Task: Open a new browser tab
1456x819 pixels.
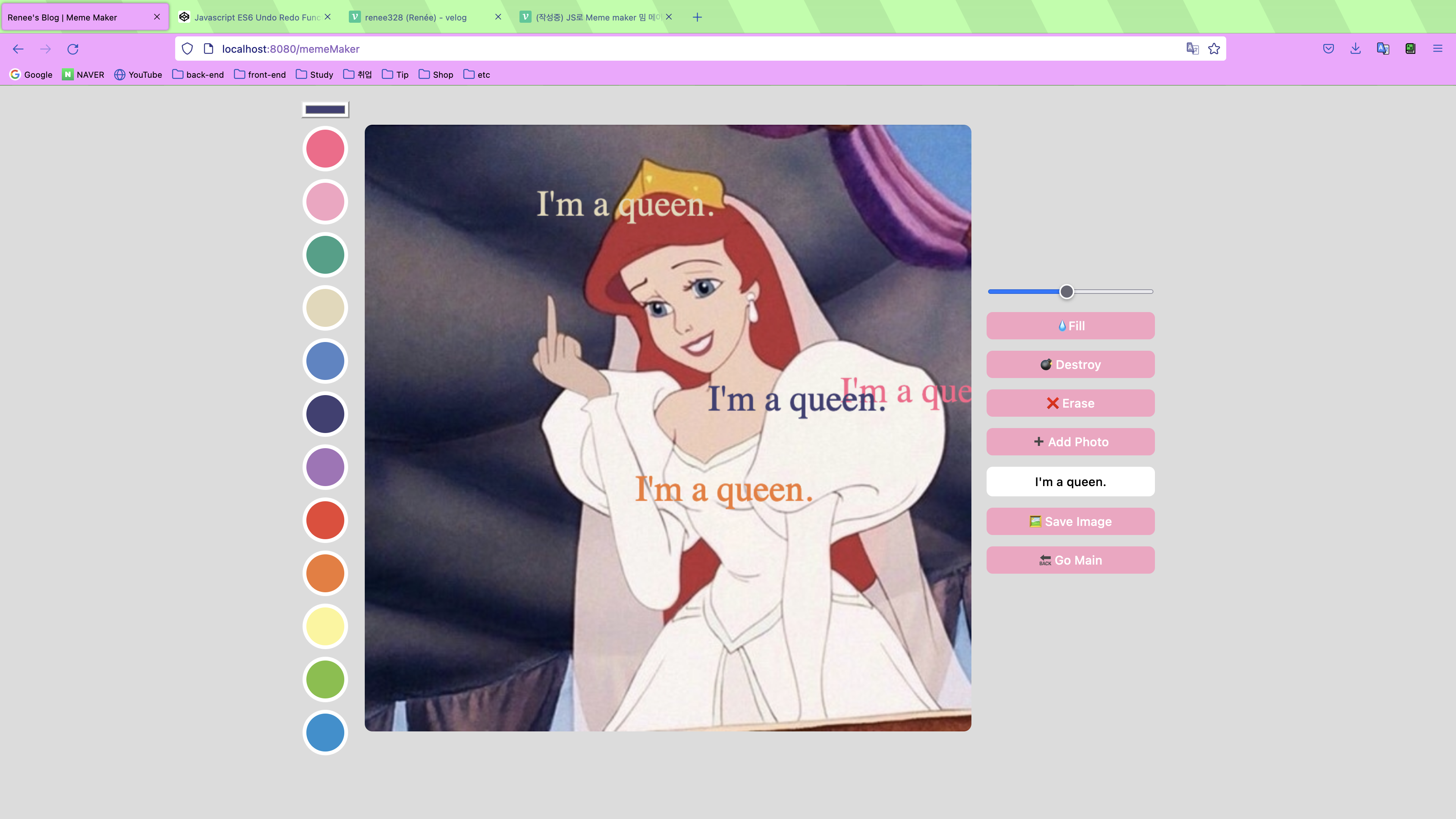Action: click(697, 17)
